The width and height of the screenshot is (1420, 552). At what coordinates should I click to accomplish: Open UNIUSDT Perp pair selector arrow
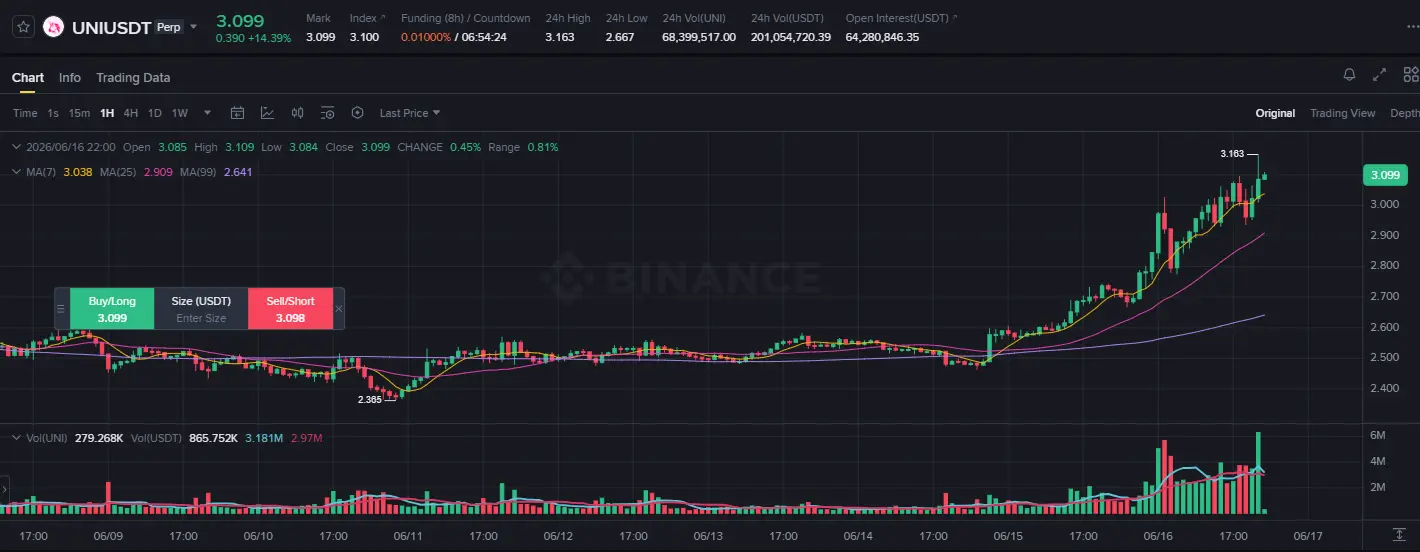(x=194, y=27)
